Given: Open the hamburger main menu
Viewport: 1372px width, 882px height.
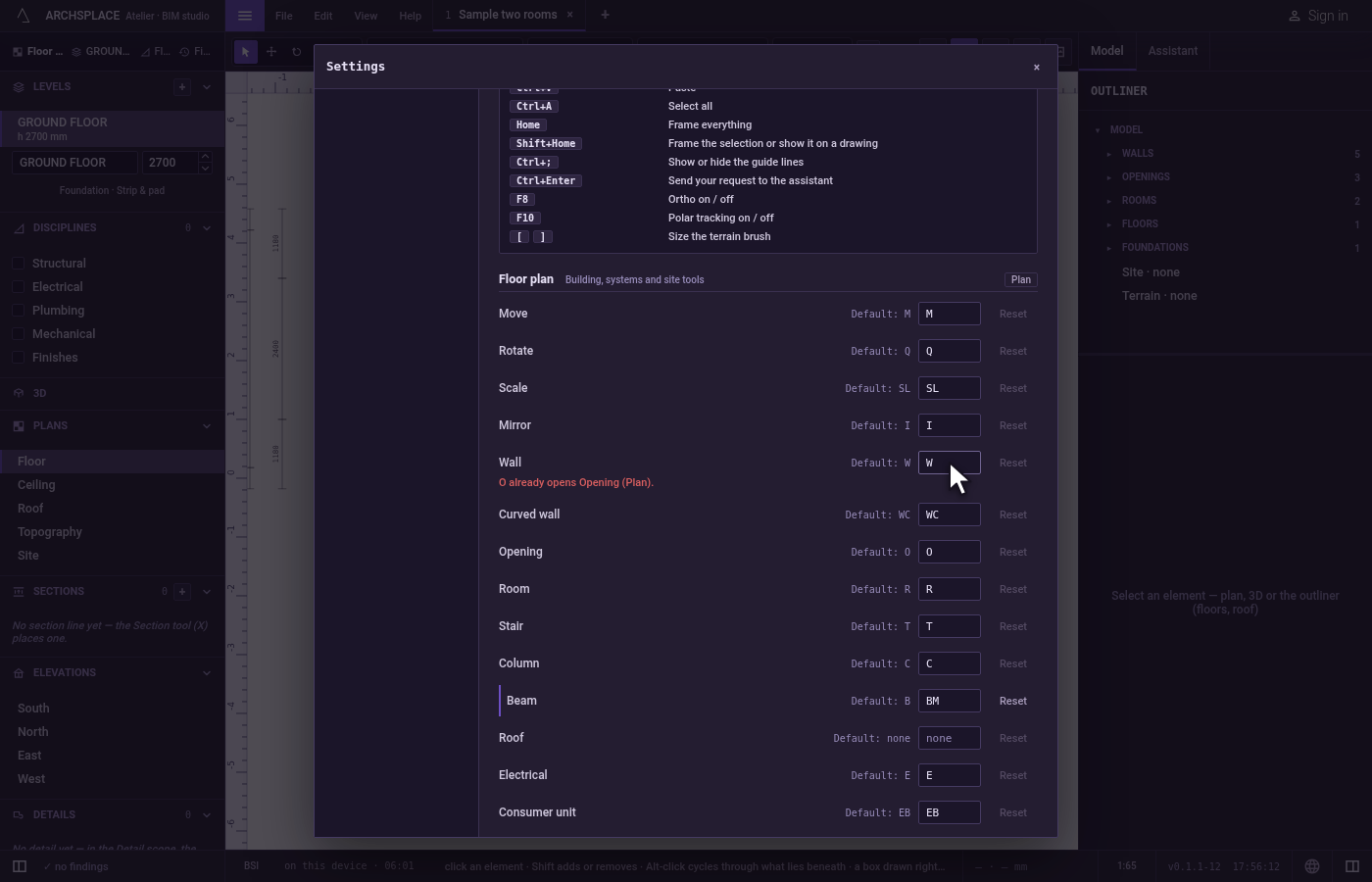Looking at the screenshot, I should tap(245, 16).
